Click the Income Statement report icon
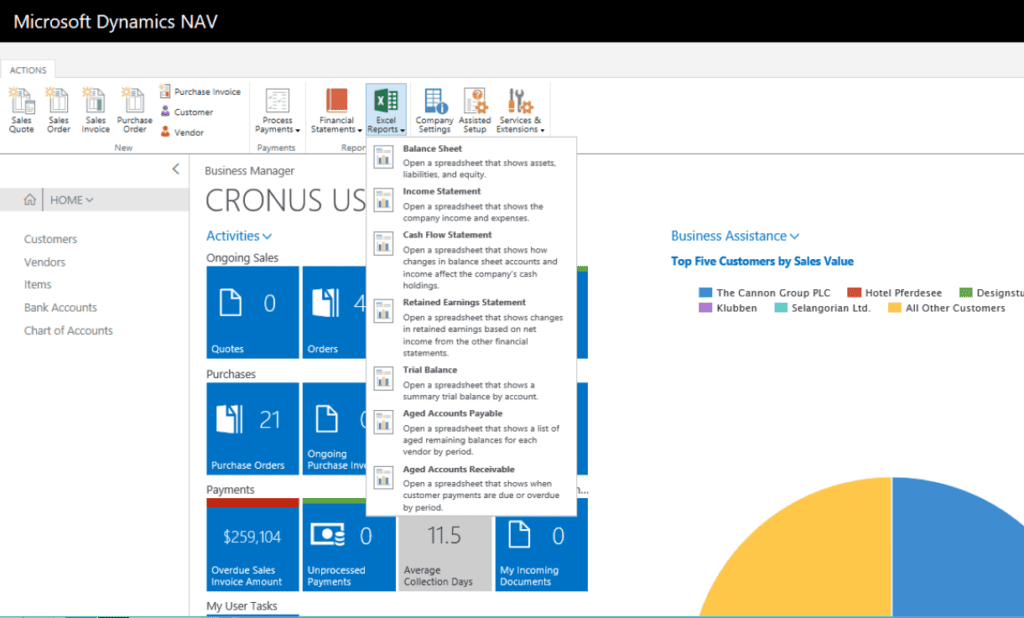Viewport: 1024px width, 618px height. pyautogui.click(x=383, y=200)
